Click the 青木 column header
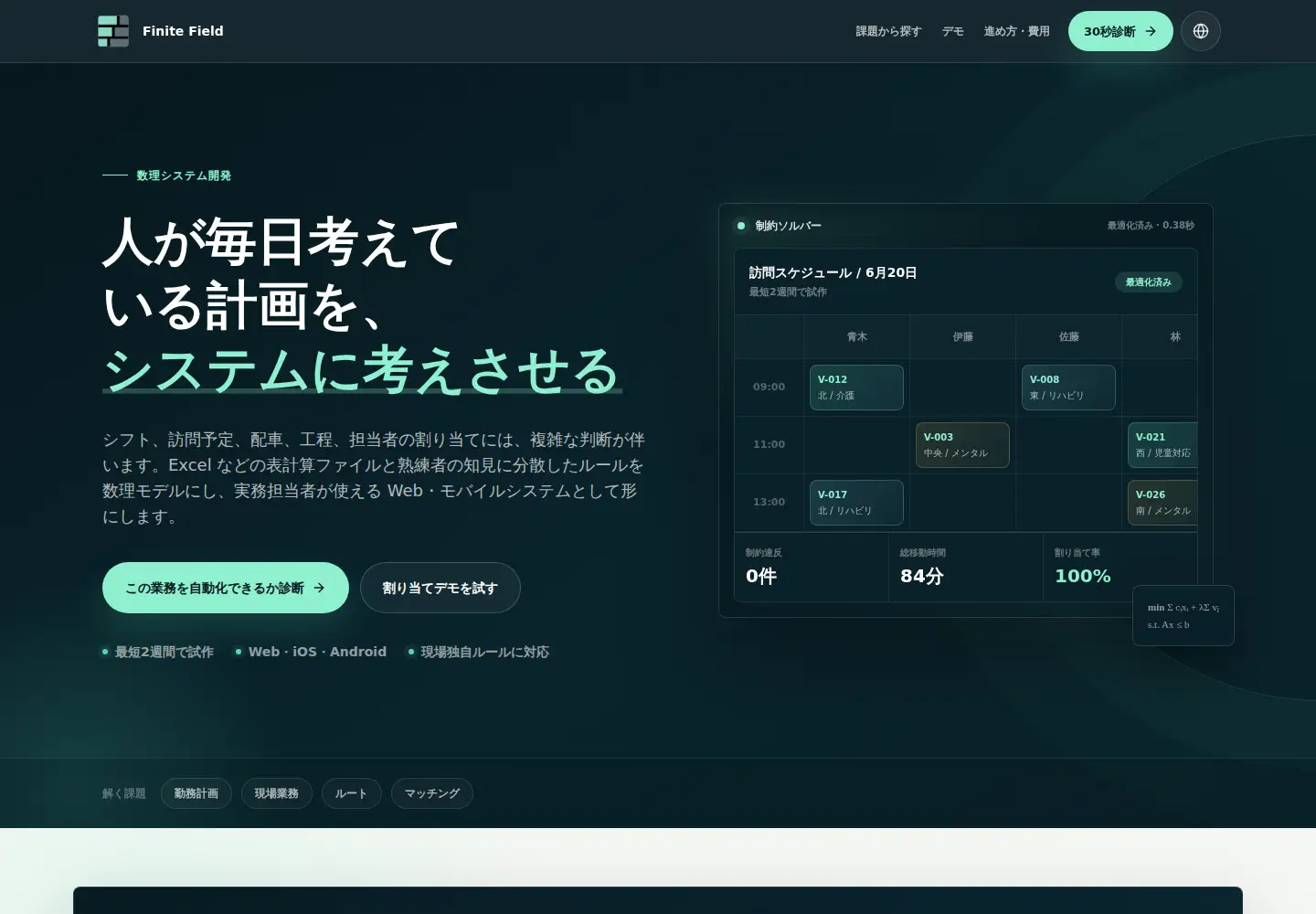This screenshot has width=1316, height=914. coord(856,337)
